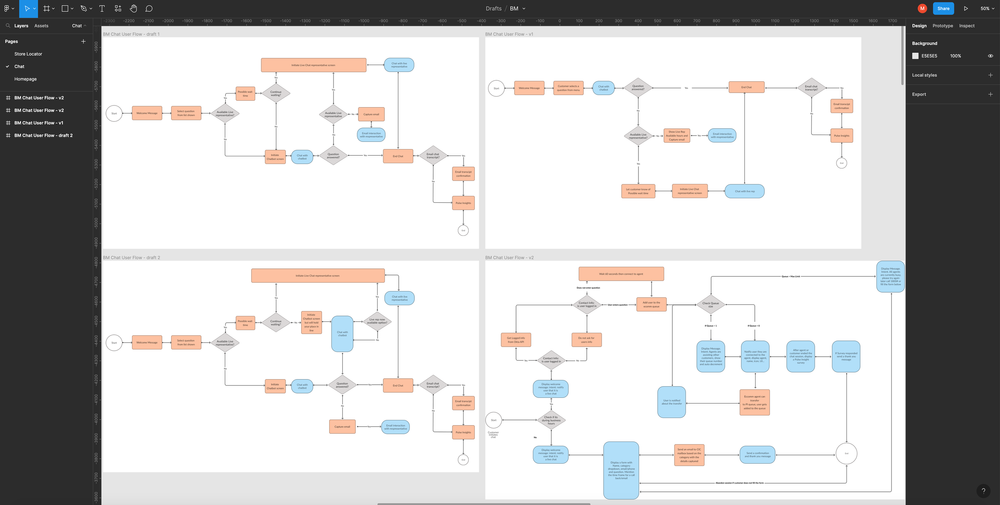Switch to the Layers tab

tap(21, 26)
